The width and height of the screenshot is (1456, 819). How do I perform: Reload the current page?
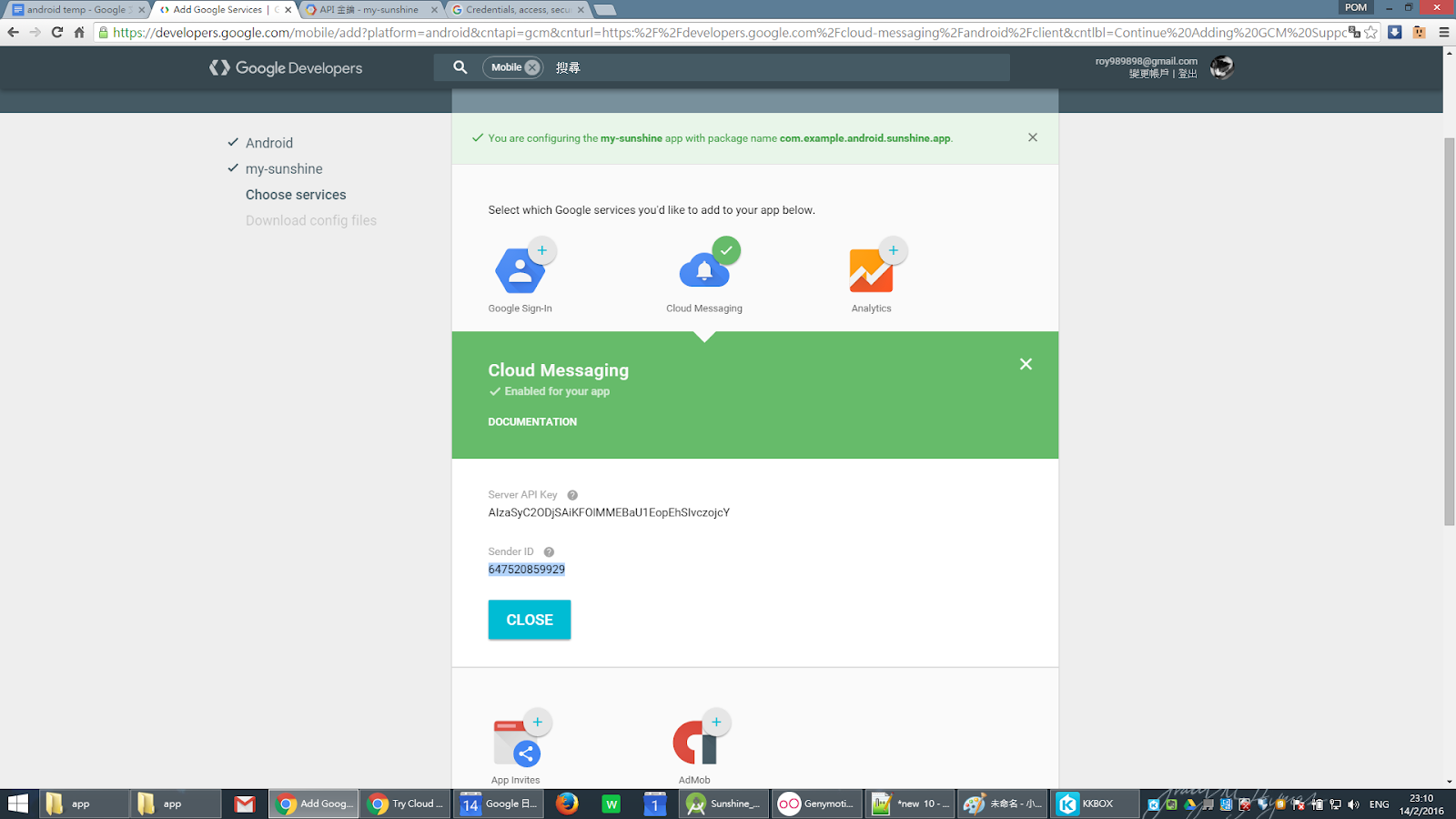coord(56,32)
